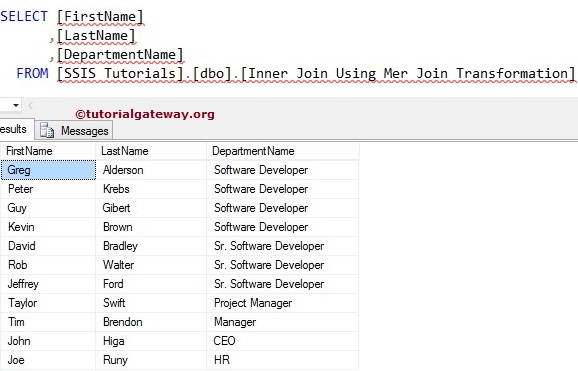Screen dimensions: 578x371
Task: Switch to the Messages tab
Action: tap(74, 131)
